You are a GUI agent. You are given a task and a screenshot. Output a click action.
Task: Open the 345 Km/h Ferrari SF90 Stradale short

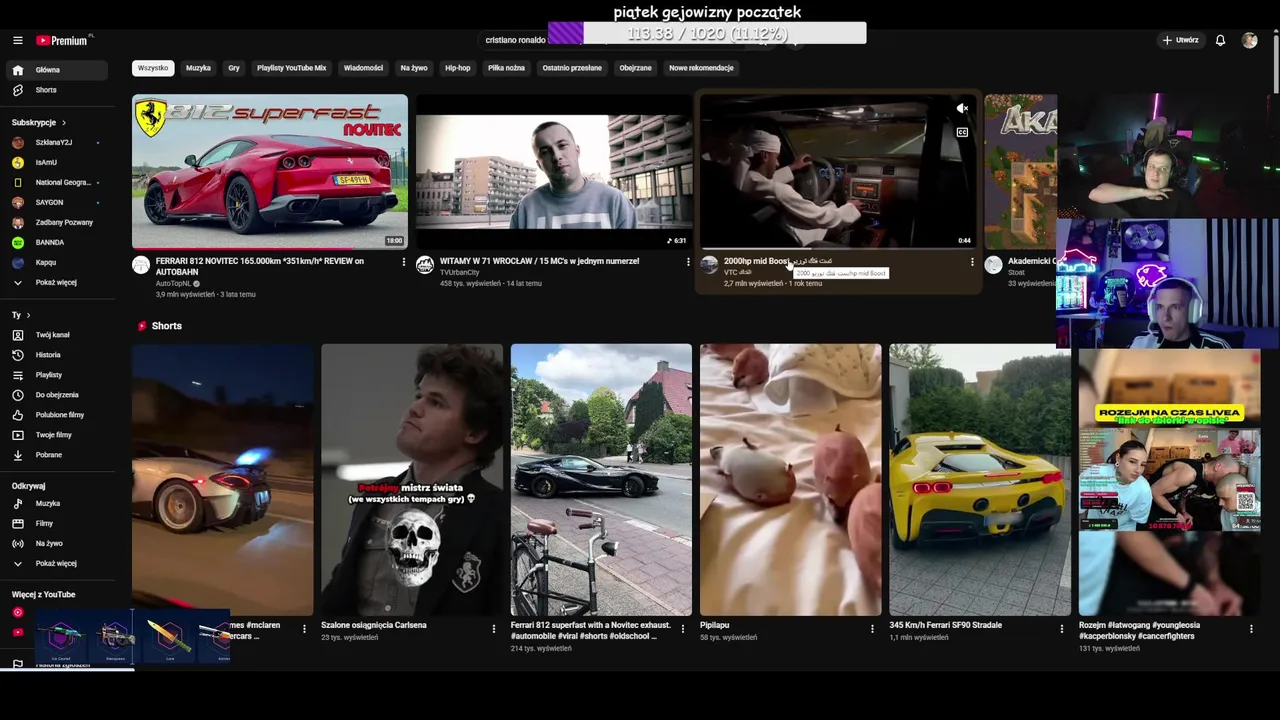(980, 480)
